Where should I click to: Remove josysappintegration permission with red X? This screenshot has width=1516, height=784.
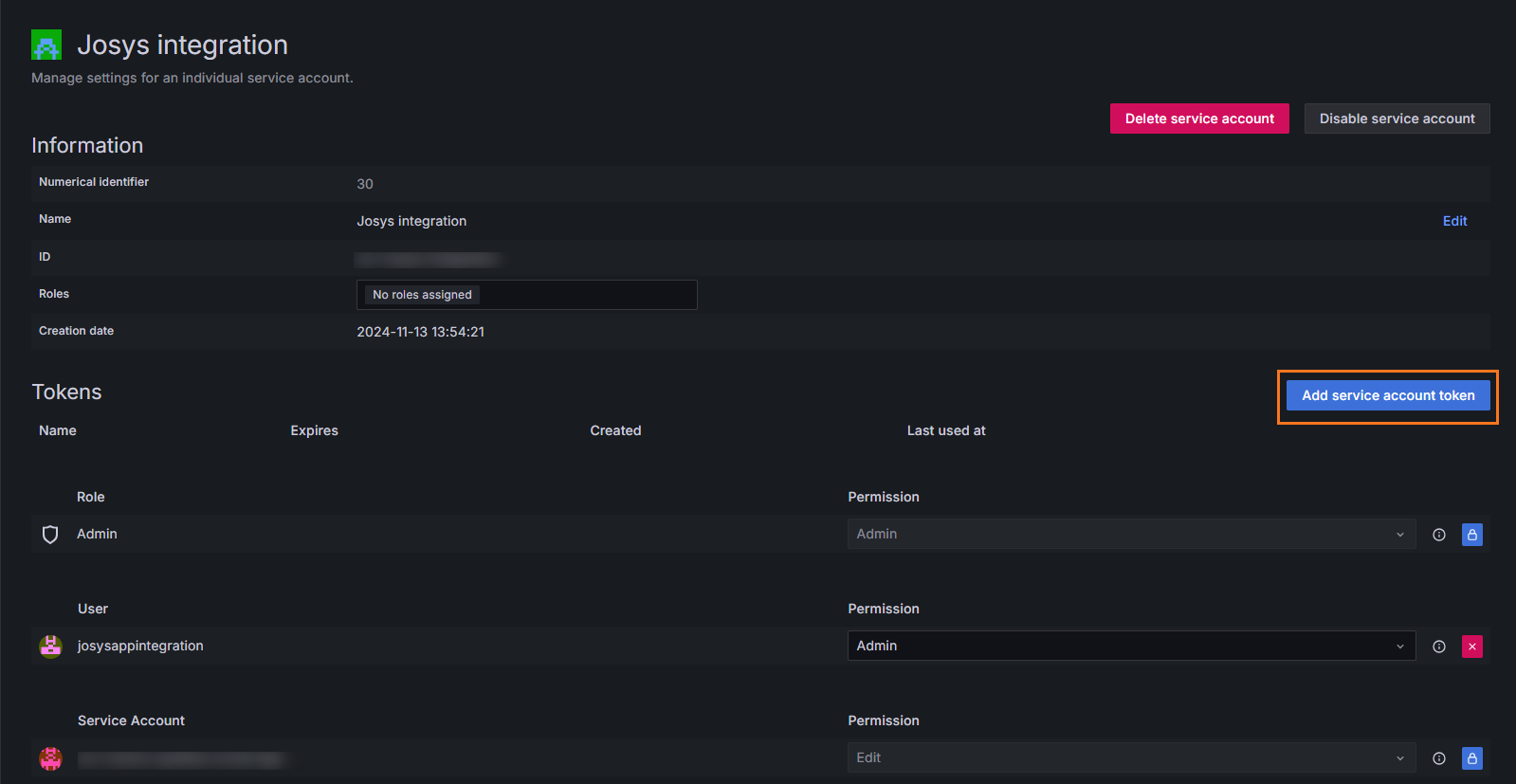point(1472,647)
